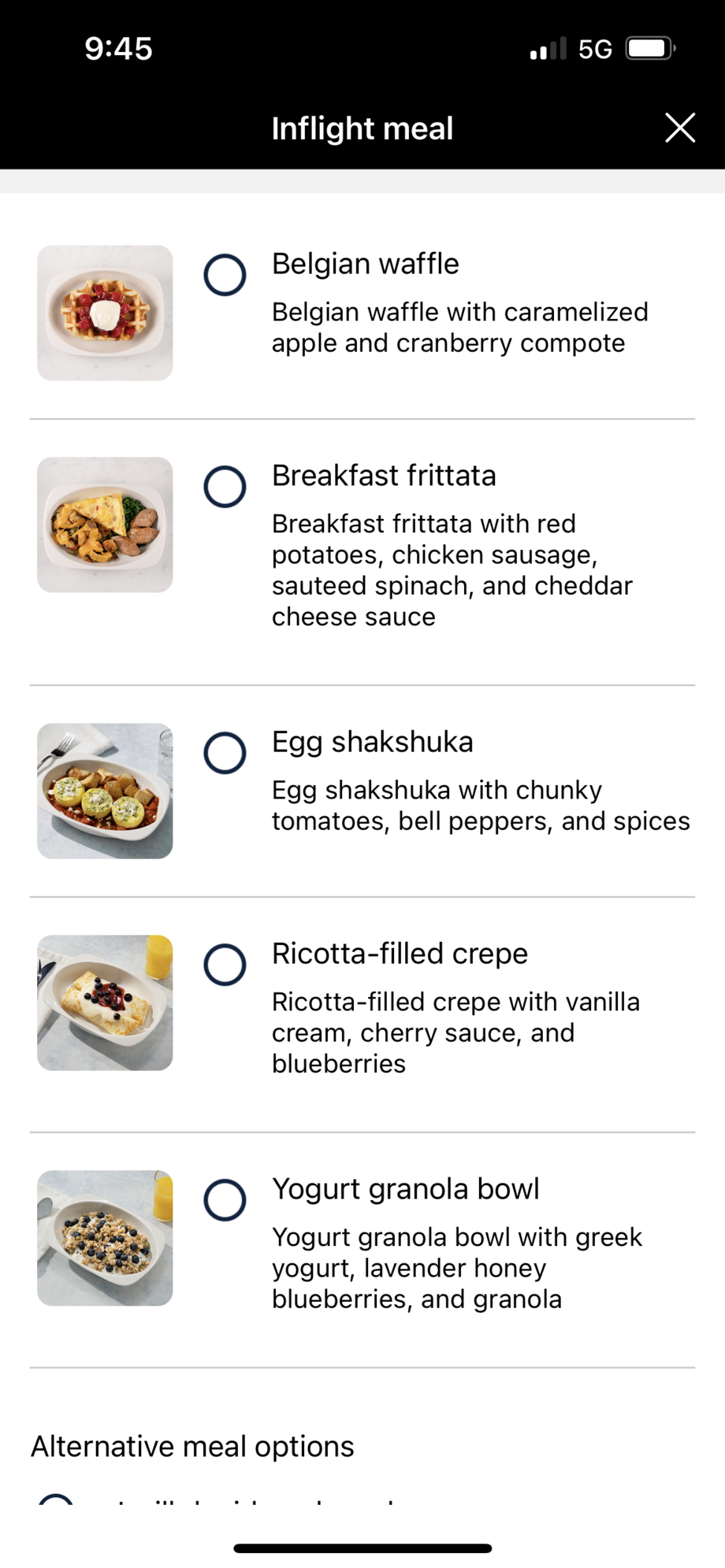Choose the Breakfast frittata radio option
Image resolution: width=725 pixels, height=1568 pixels.
225,487
